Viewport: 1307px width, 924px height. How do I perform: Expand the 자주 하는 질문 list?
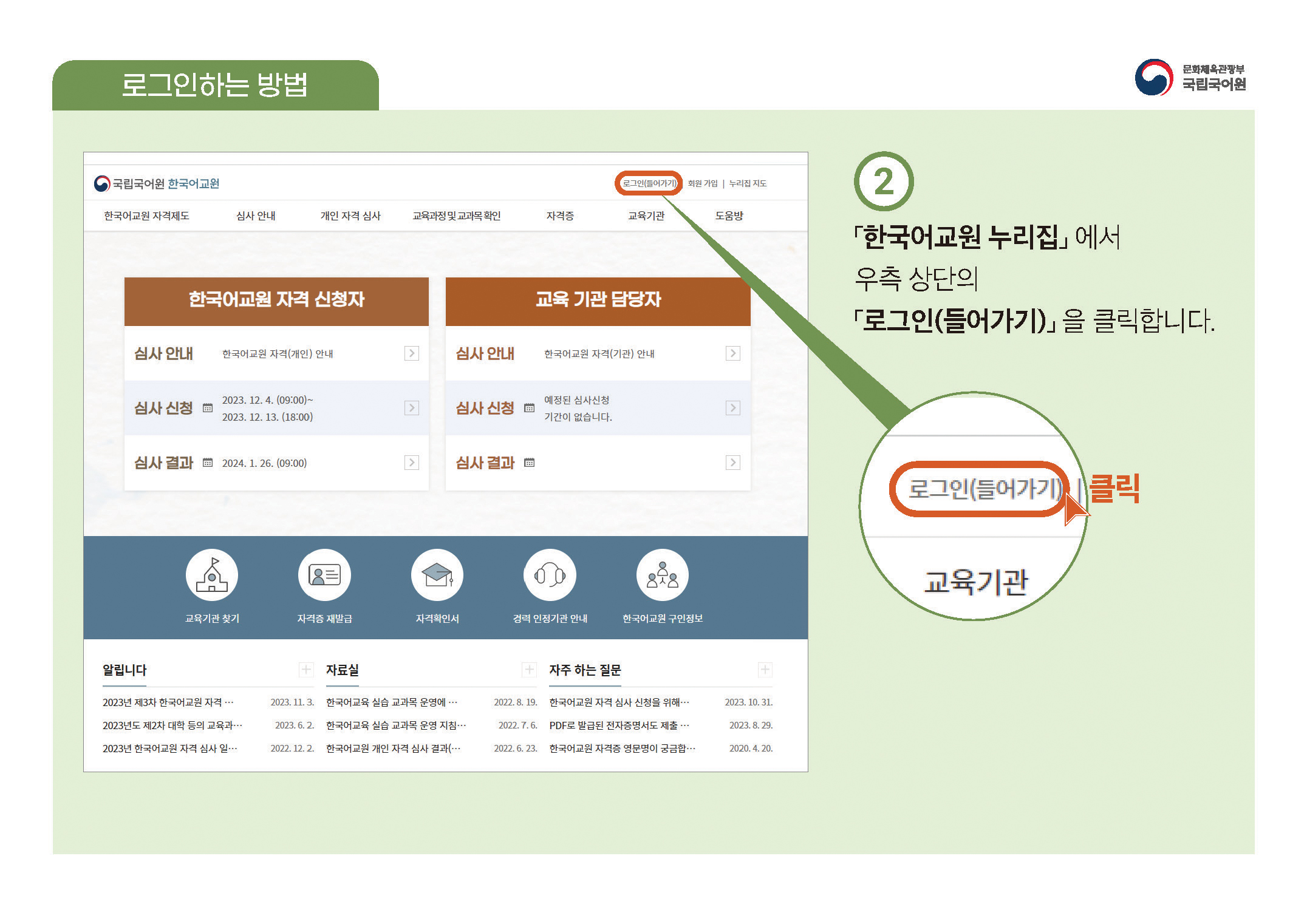point(764,670)
